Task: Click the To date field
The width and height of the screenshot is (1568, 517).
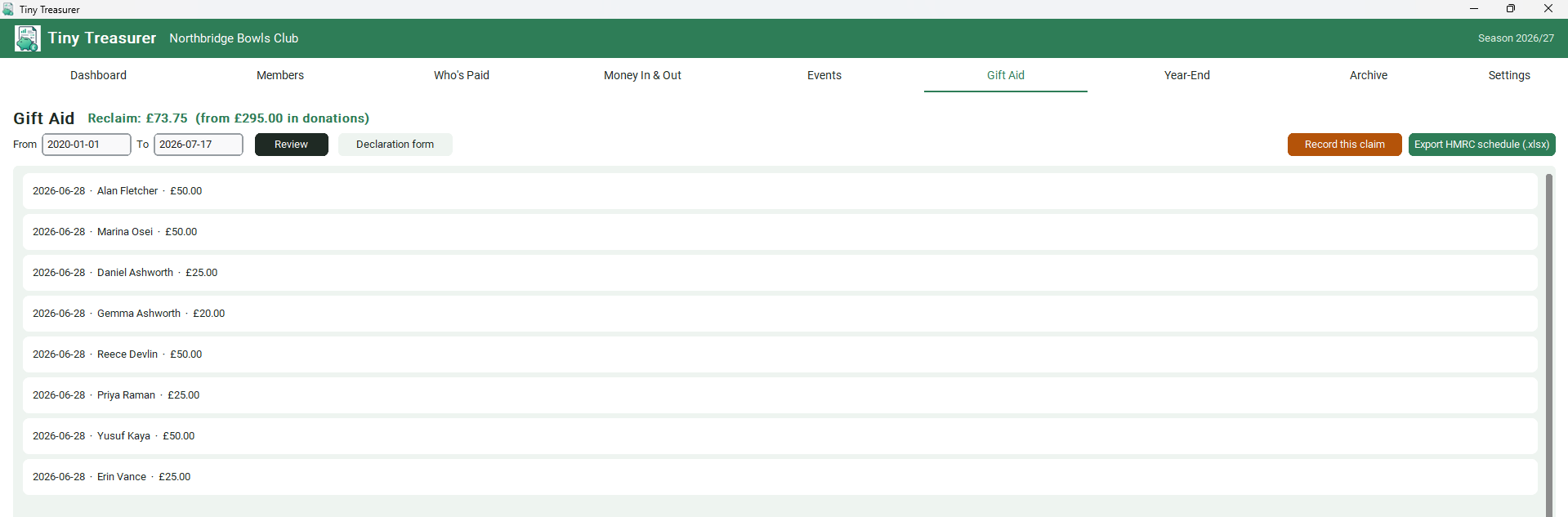Action: pyautogui.click(x=199, y=145)
